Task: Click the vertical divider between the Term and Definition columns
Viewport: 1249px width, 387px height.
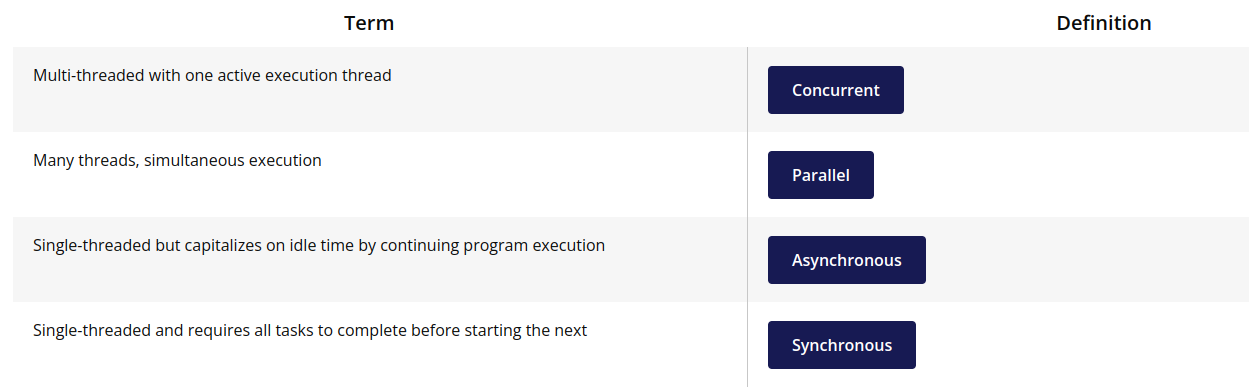Action: (747, 216)
